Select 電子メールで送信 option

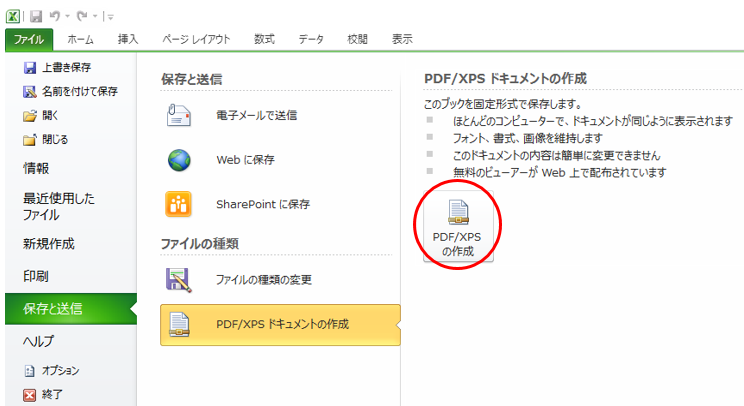click(x=256, y=115)
